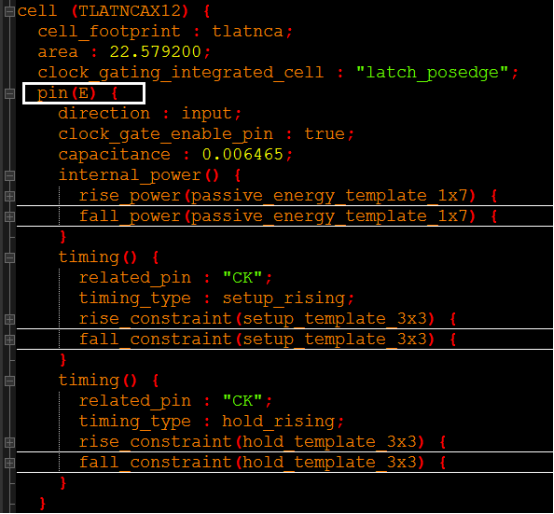This screenshot has width=554, height=514.
Task: Click the fall_power(passive_energy_template_1x7) text
Action: point(277,216)
